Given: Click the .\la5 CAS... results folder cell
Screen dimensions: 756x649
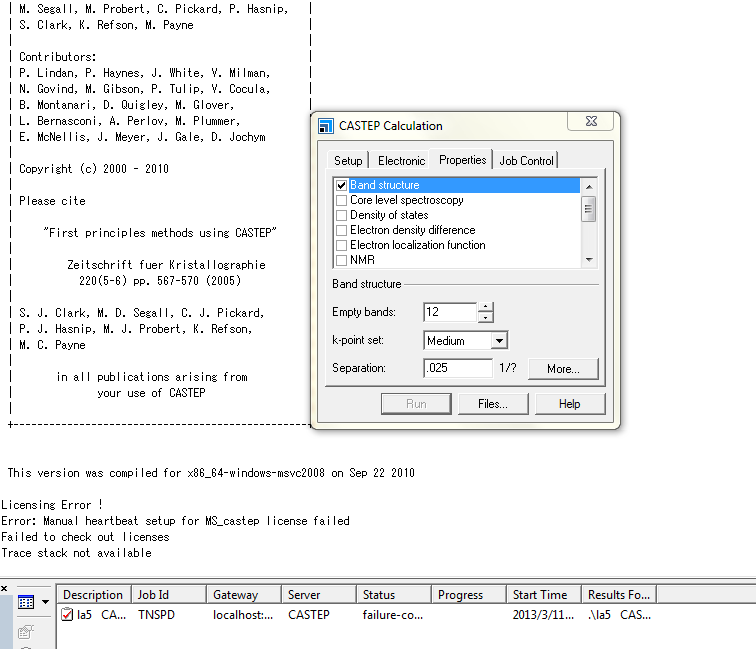Looking at the screenshot, I should click(x=620, y=615).
